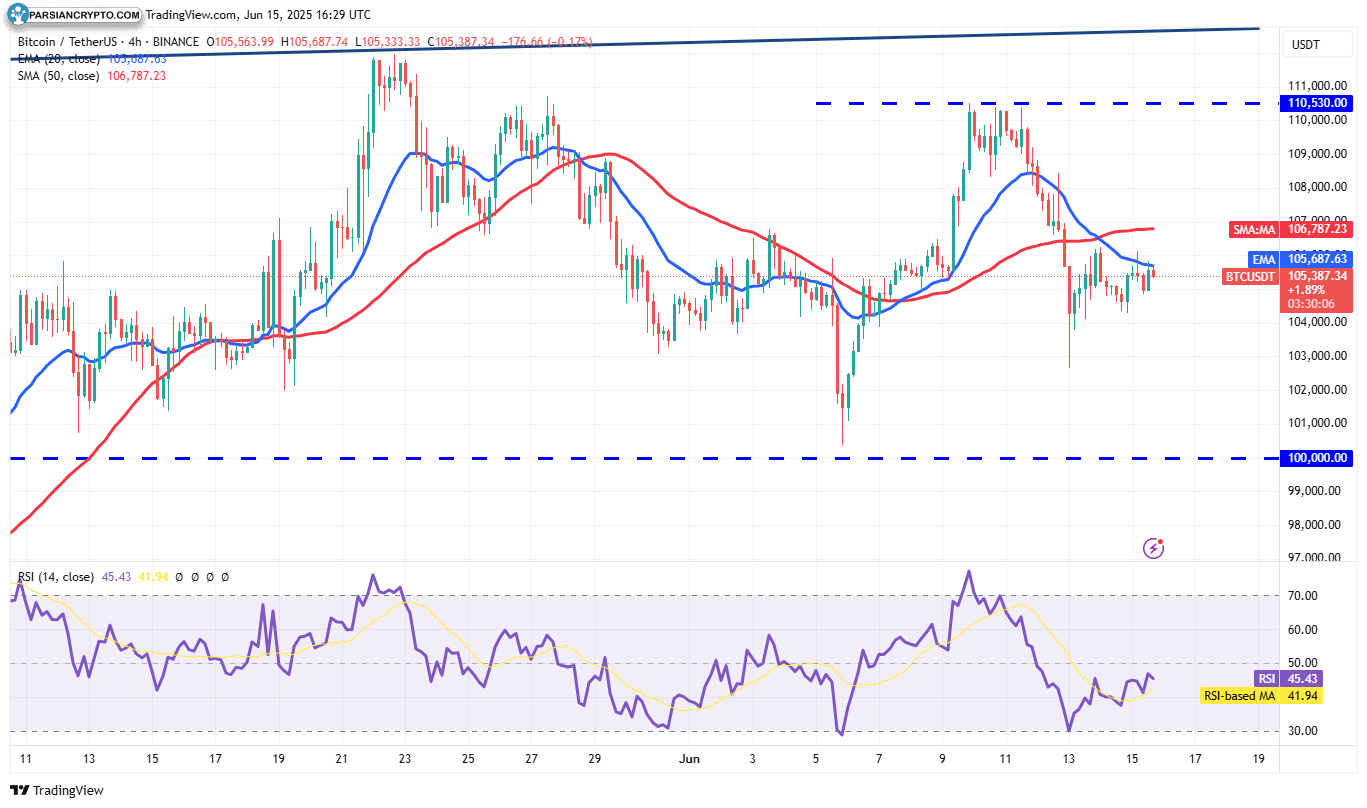Screen dimensions: 1367x808
Task: Click Jun on the date axis
Action: click(688, 759)
